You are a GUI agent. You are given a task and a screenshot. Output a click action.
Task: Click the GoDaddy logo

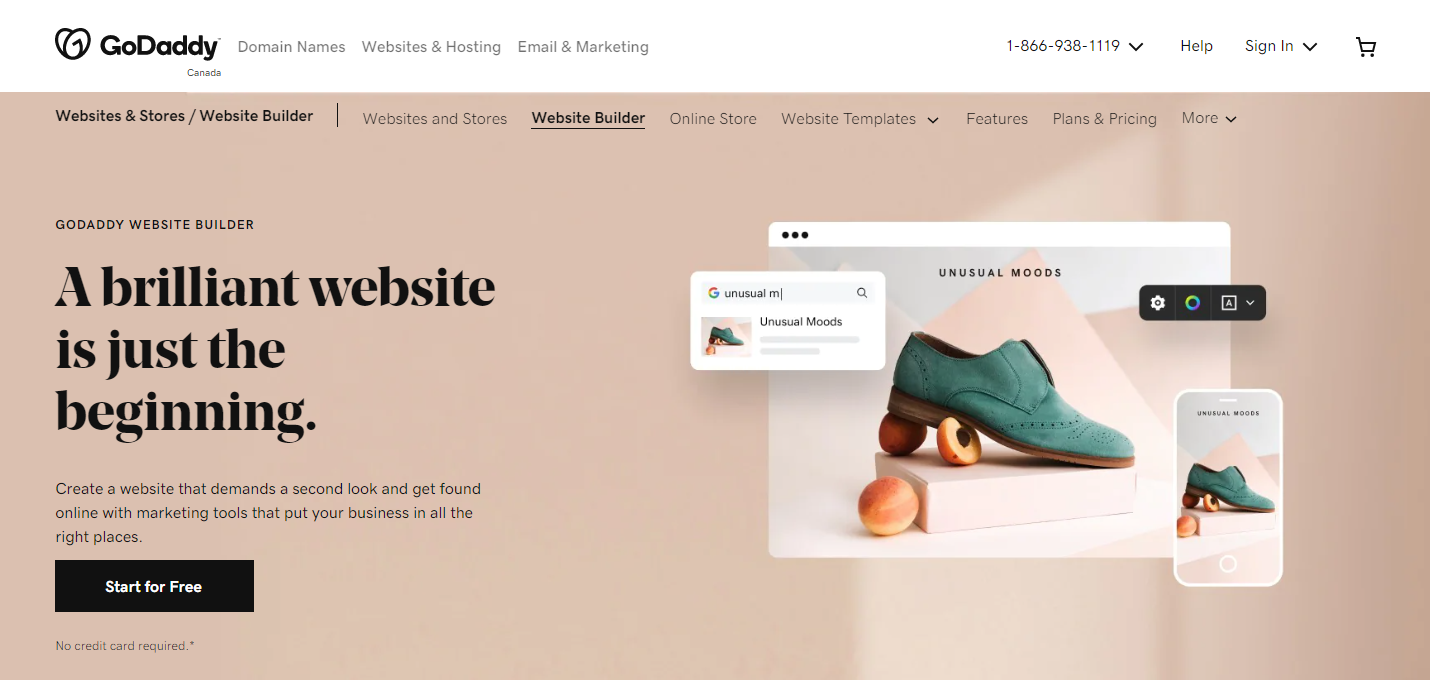click(x=137, y=45)
